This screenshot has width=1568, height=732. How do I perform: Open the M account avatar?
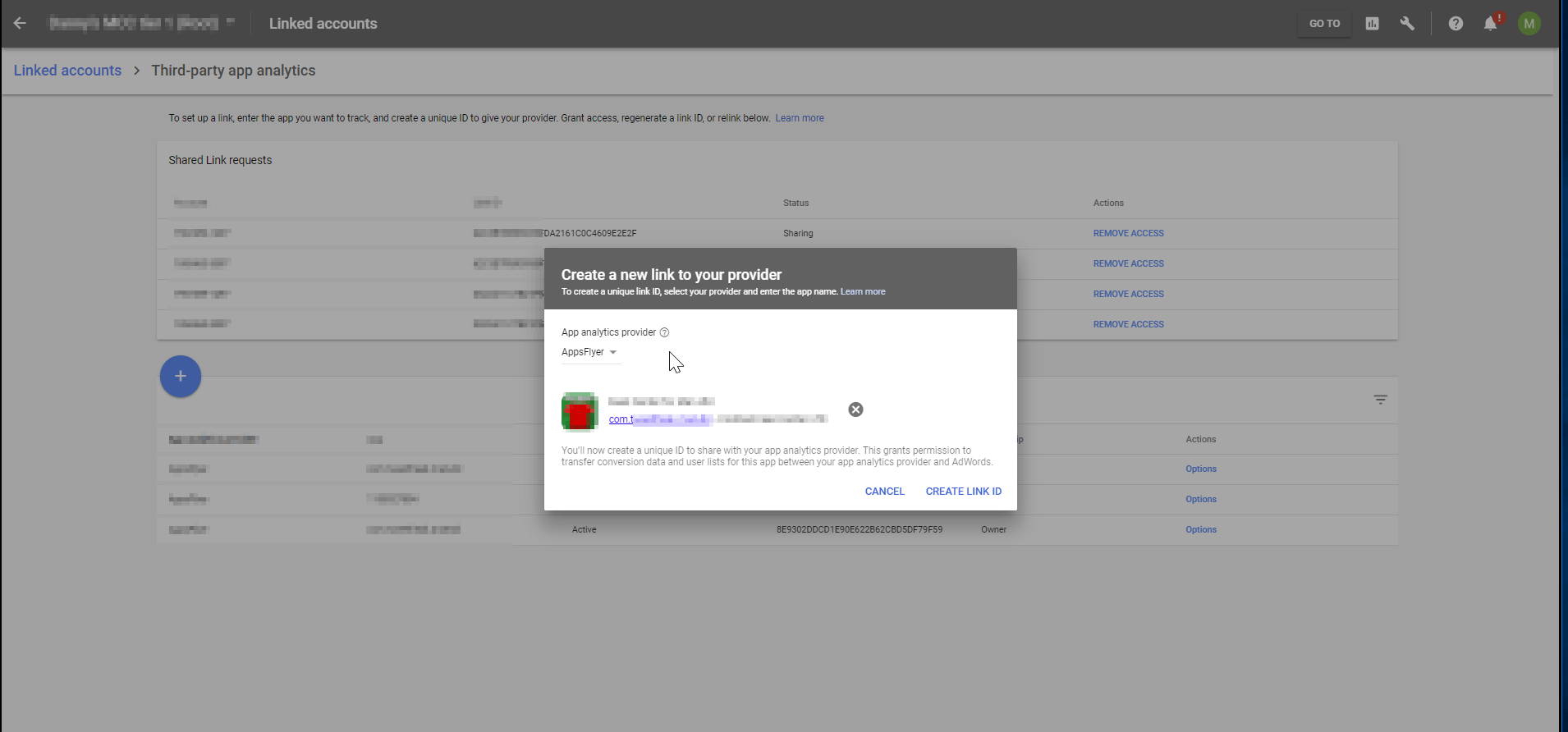pos(1529,23)
